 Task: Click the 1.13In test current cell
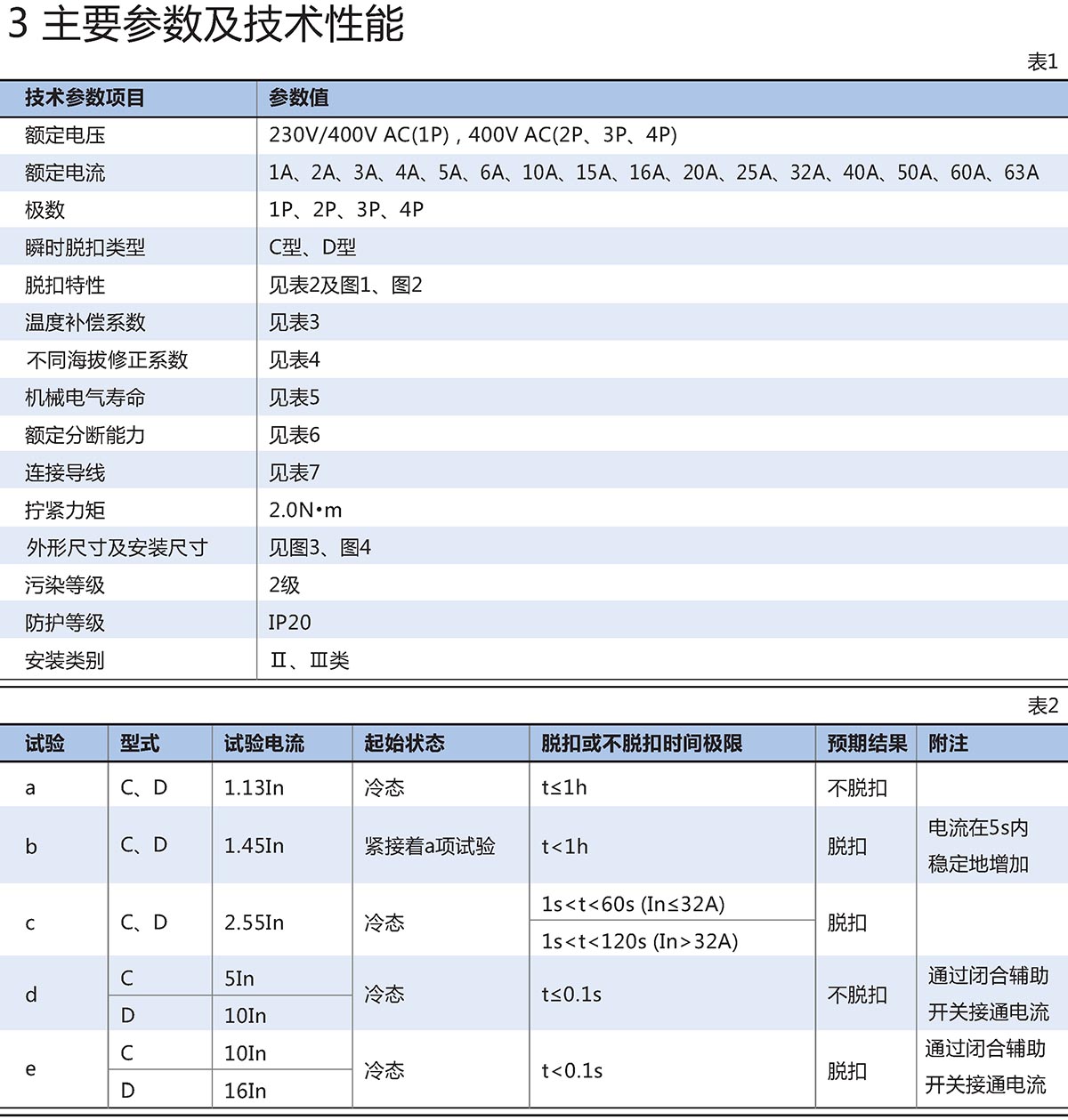254,787
